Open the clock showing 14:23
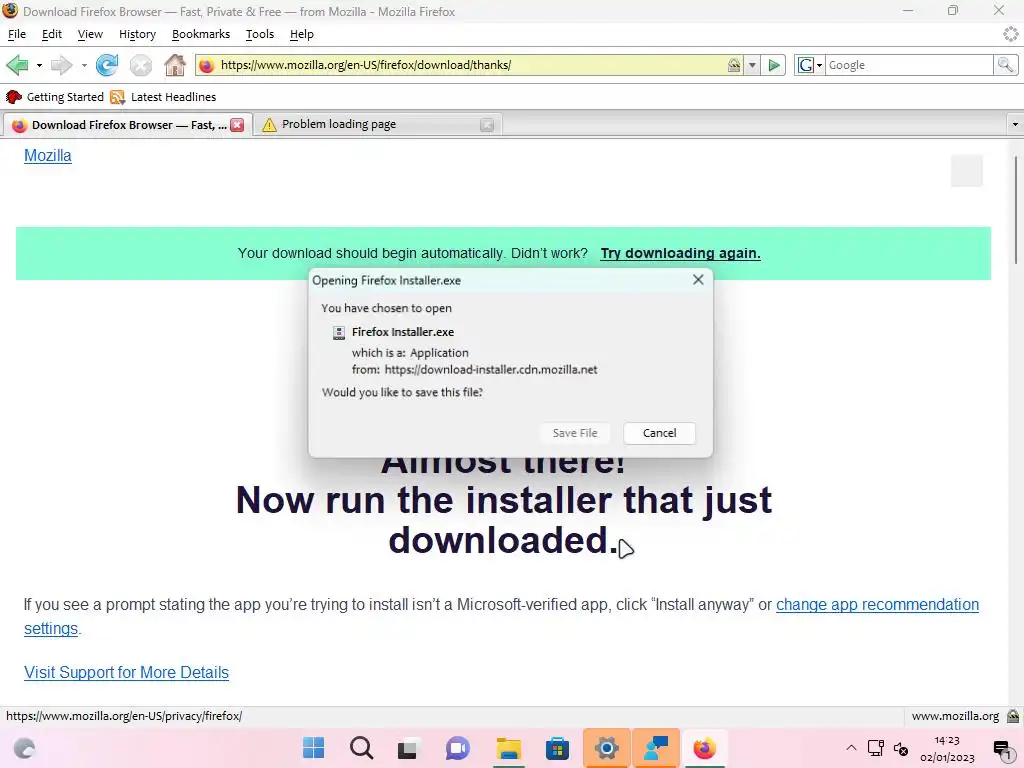Viewport: 1024px width, 768px height. 947,748
